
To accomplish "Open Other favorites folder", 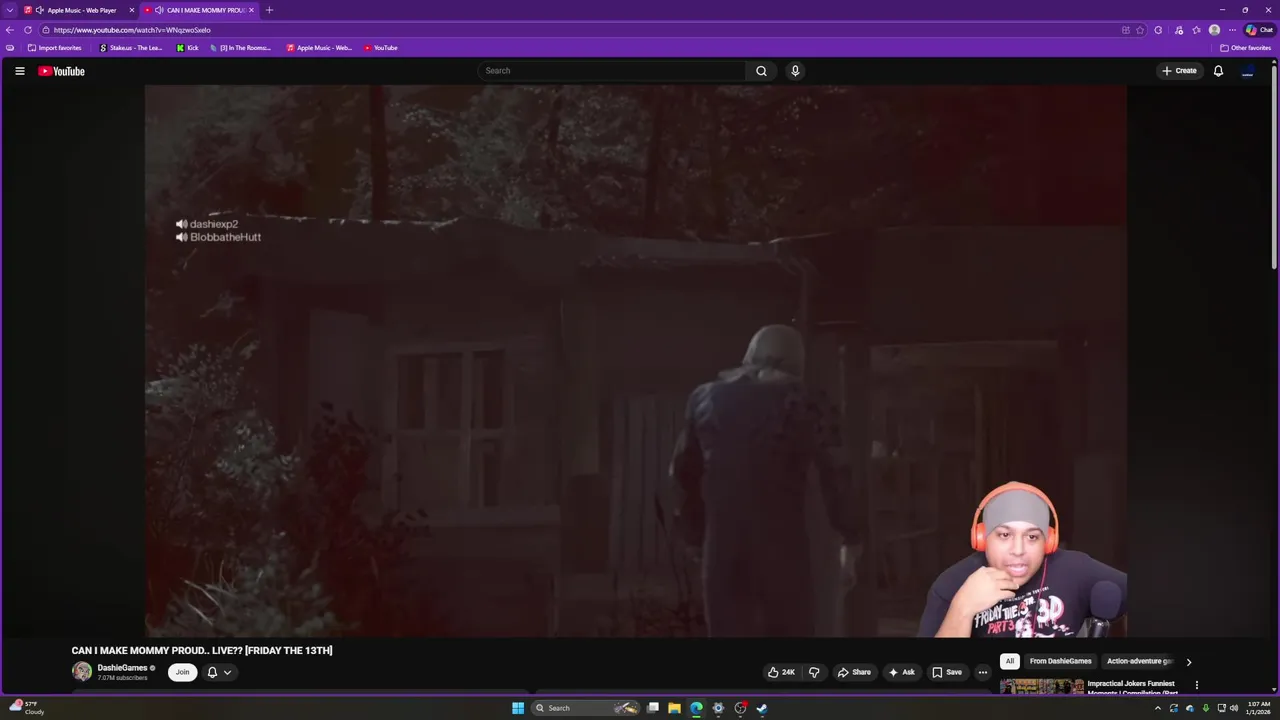I will click(1245, 48).
